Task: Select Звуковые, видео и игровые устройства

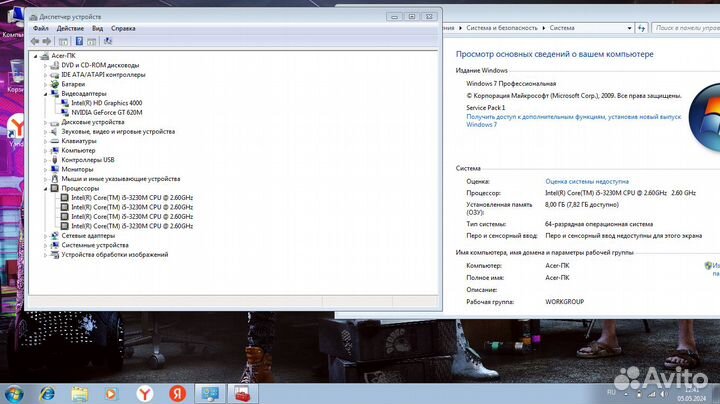Action: [x=118, y=132]
